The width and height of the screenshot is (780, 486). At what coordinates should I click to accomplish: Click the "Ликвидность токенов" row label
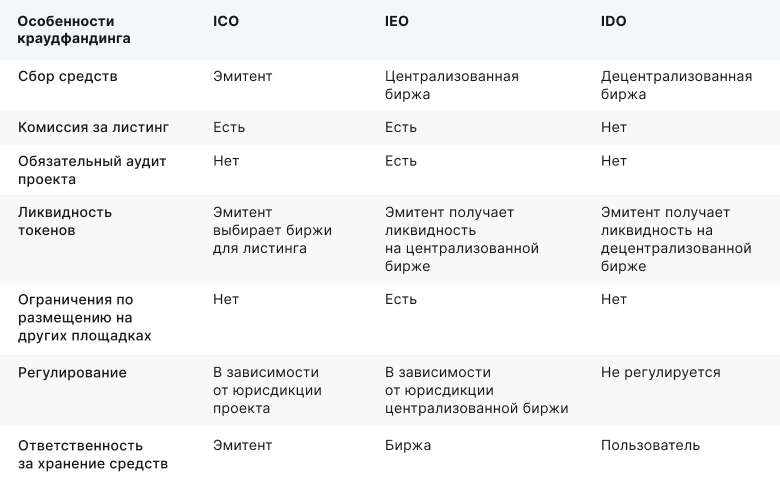65,221
